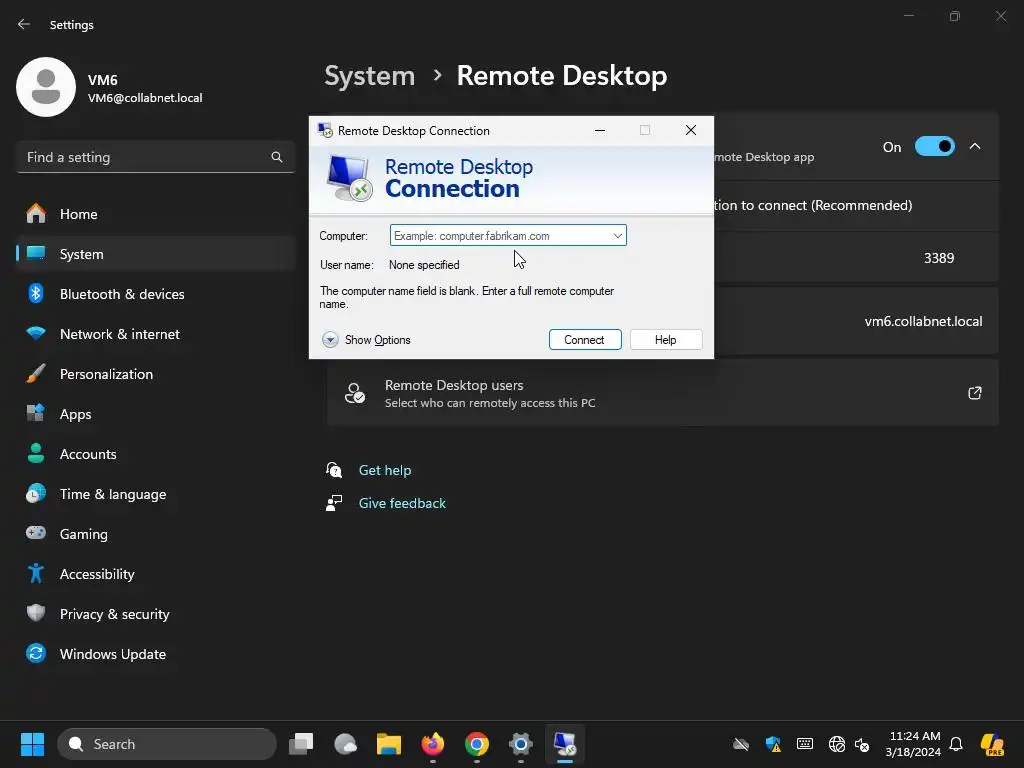This screenshot has width=1024, height=768.
Task: Click the port number 3389
Action: 939,258
